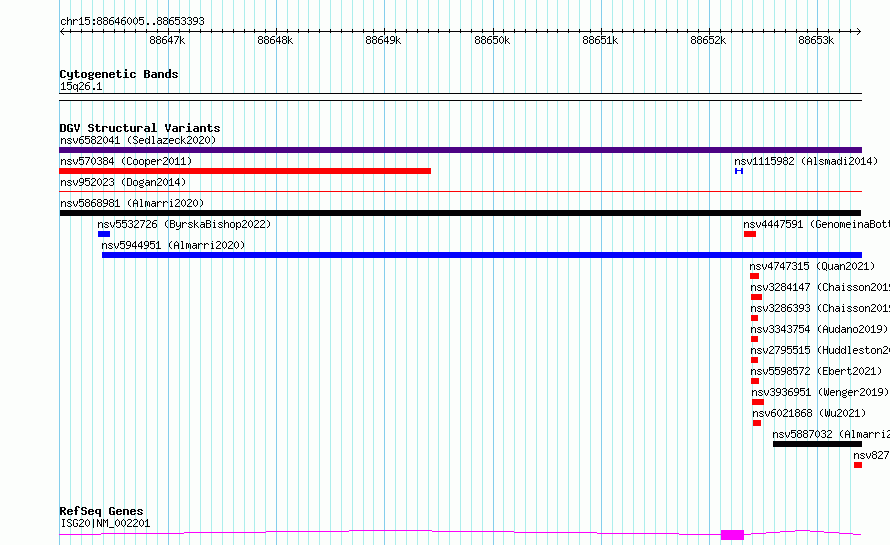Viewport: 890px width, 545px height.
Task: Click the 88647k ruler mark
Action: (167, 40)
